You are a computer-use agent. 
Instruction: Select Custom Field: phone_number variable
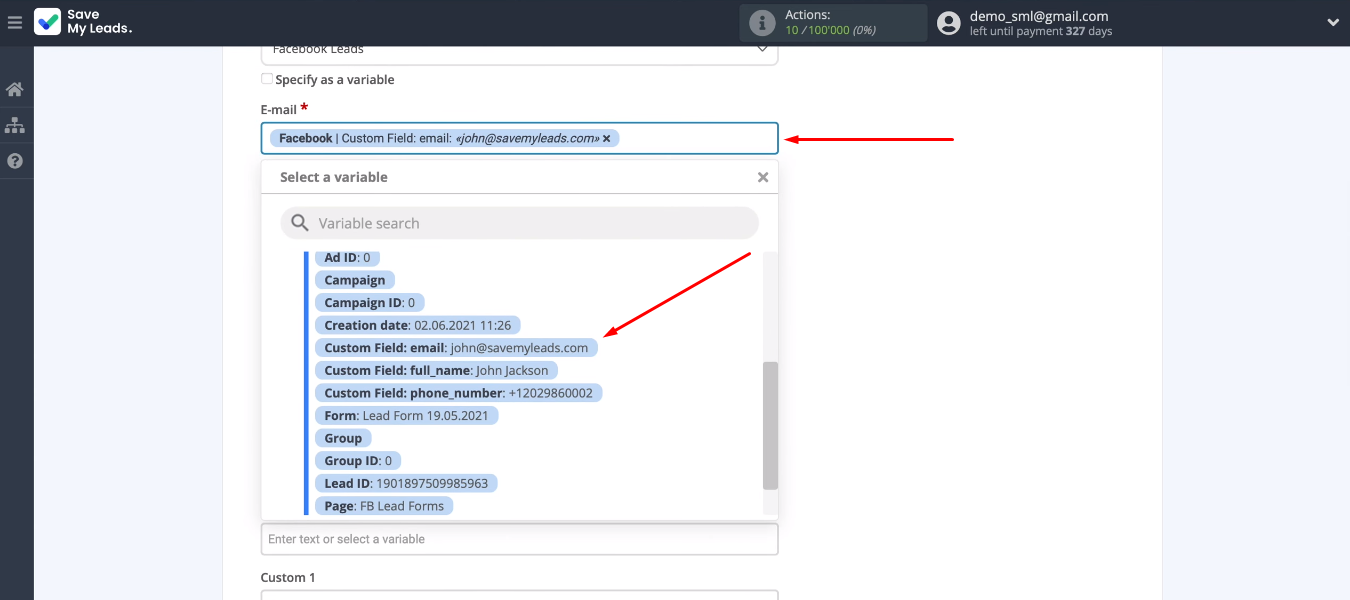point(459,393)
